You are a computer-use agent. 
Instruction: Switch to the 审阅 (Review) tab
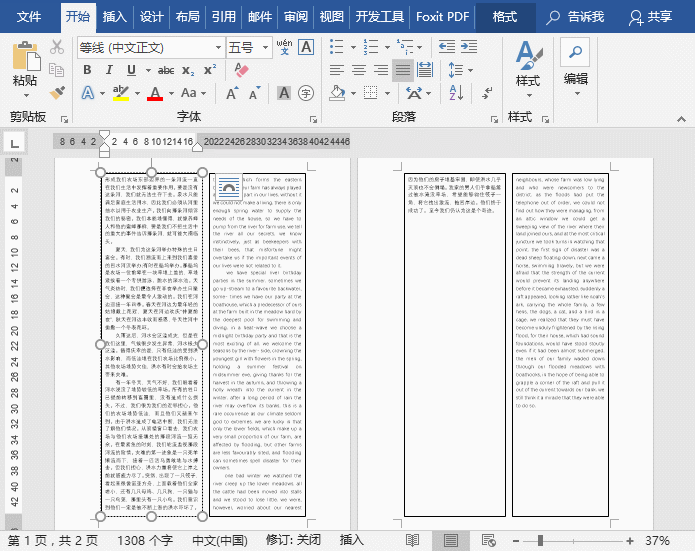click(295, 16)
